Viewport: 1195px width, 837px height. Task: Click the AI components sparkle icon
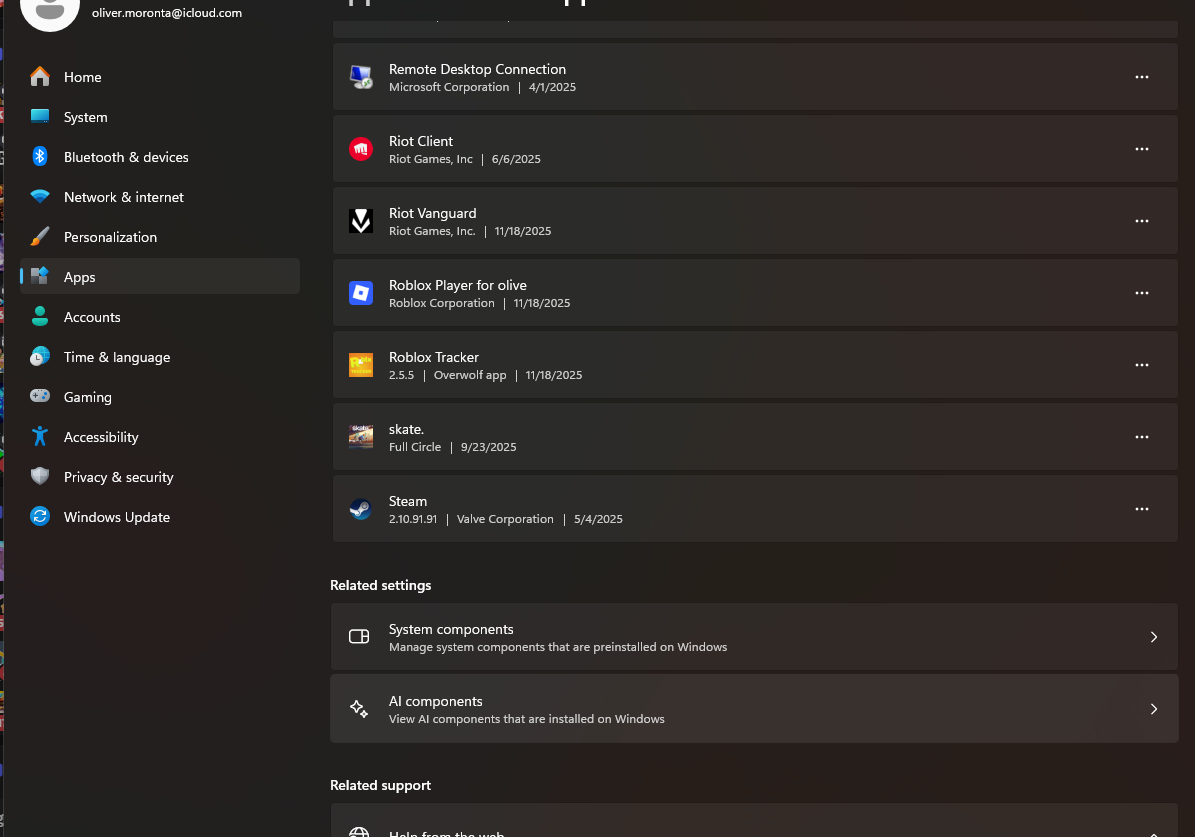coord(359,709)
